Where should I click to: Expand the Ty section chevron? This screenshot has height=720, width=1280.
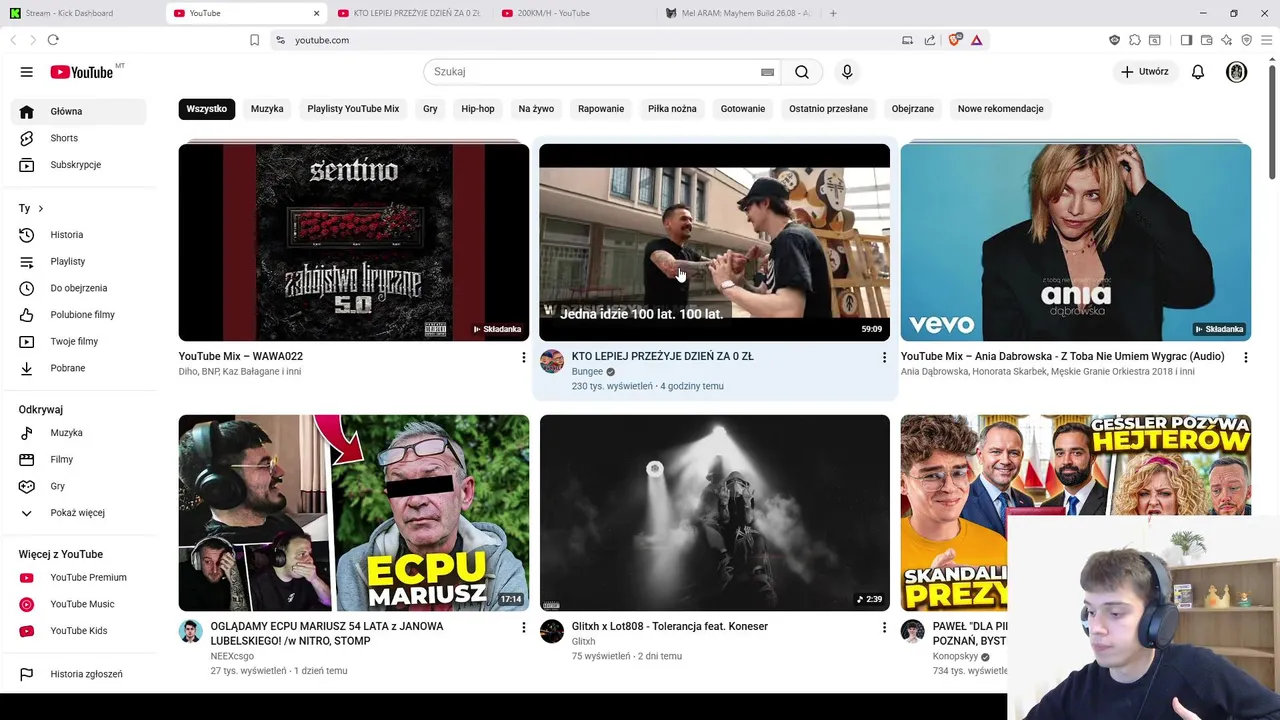pos(40,208)
